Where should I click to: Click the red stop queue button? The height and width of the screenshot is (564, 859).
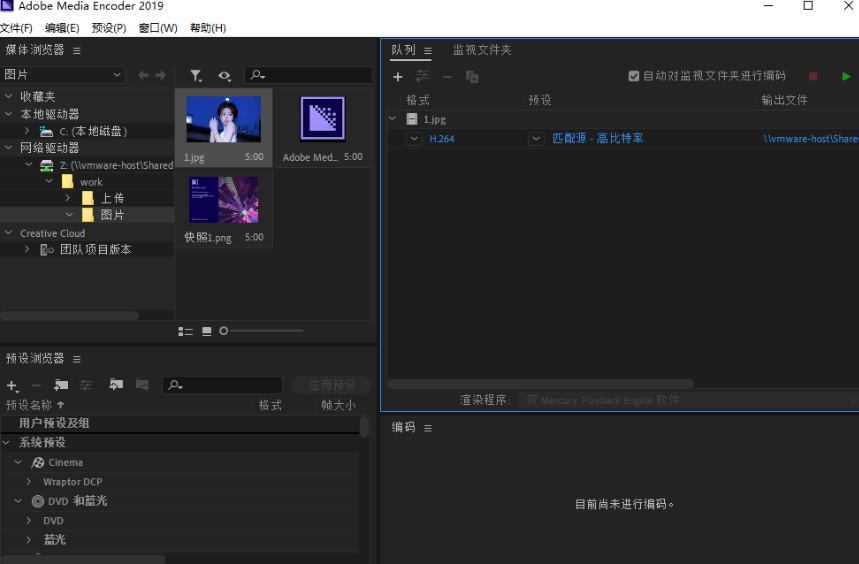click(x=813, y=77)
